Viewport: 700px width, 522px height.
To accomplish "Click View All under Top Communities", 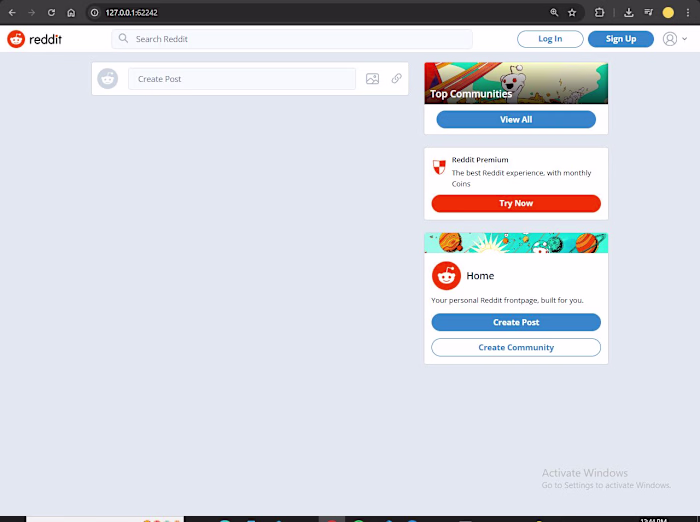I will tap(516, 119).
